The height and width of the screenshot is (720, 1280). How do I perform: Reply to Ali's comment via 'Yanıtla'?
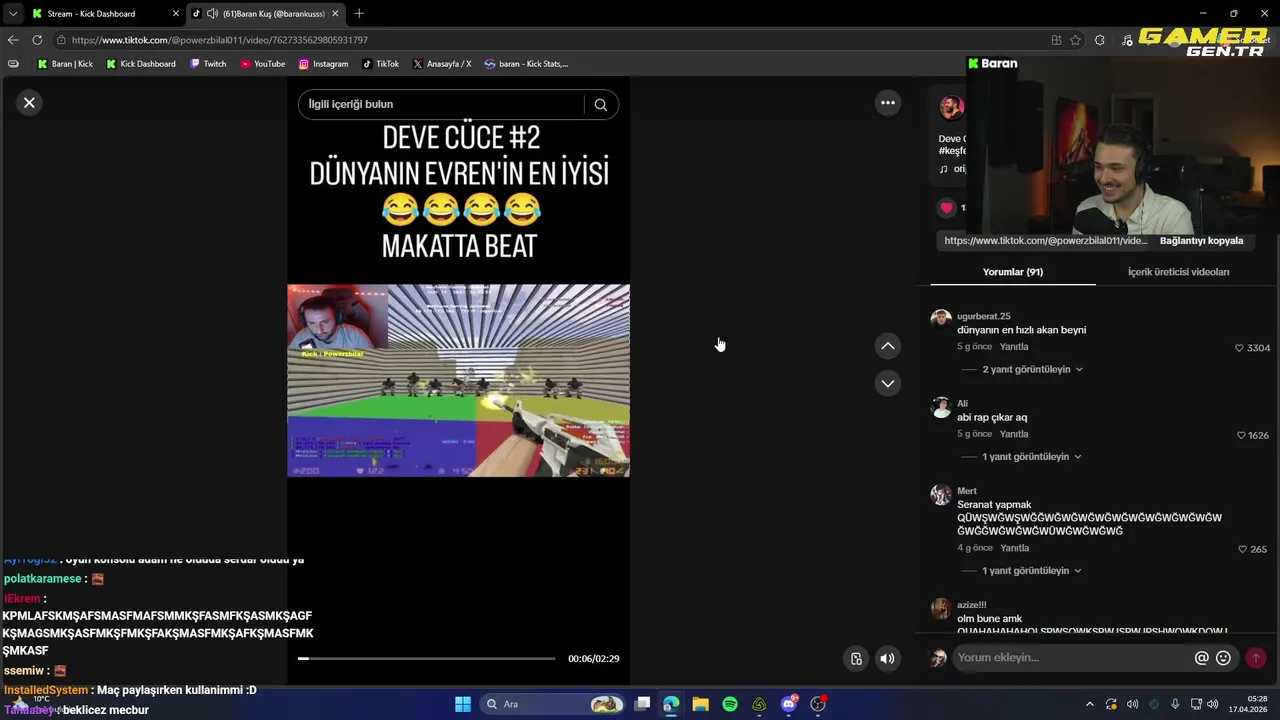(1014, 435)
